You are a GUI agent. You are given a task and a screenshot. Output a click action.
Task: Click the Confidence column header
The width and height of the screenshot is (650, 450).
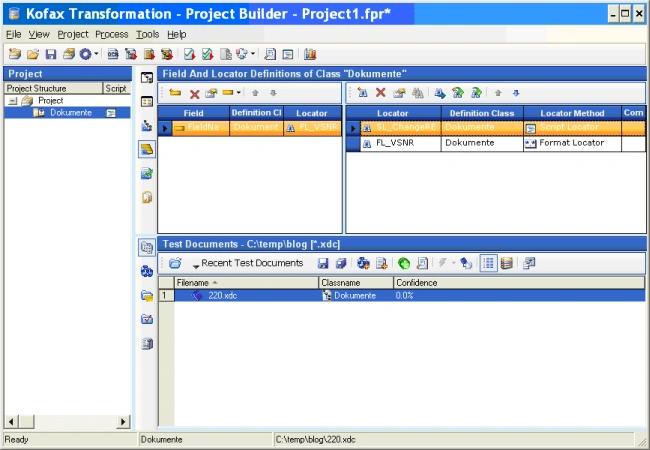tap(519, 283)
